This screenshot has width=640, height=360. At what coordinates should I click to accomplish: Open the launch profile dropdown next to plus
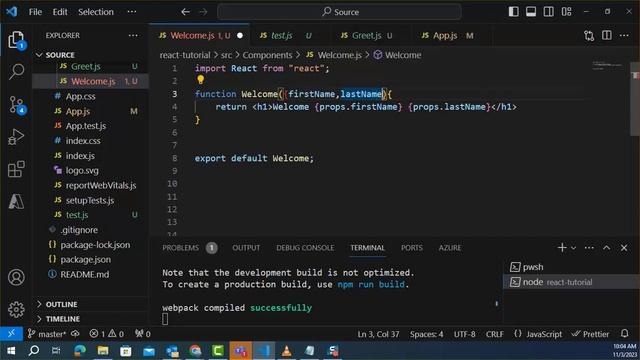(x=573, y=248)
